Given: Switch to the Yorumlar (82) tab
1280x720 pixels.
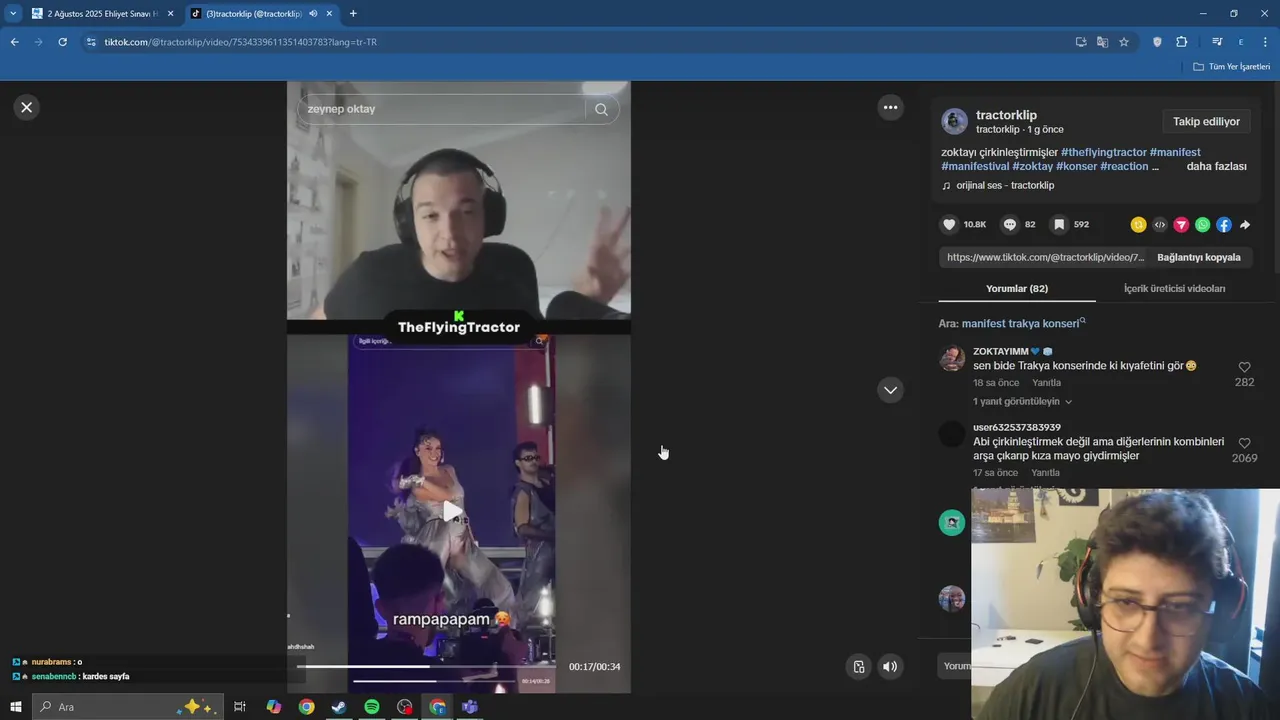Looking at the screenshot, I should coord(1017,288).
